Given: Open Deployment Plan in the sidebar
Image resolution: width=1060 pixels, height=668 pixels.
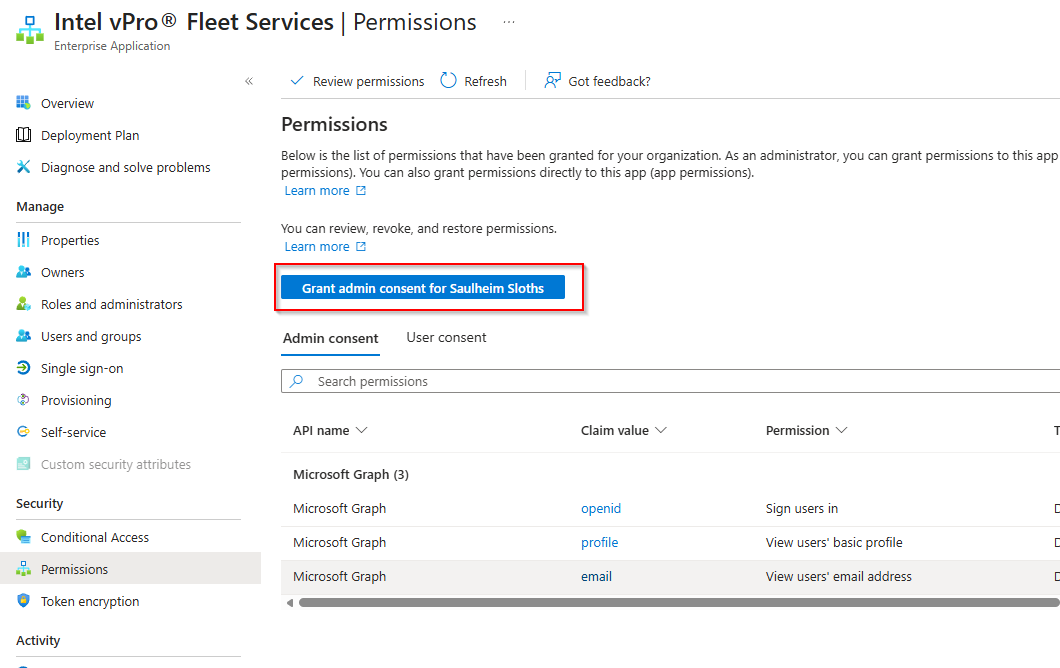Looking at the screenshot, I should click(90, 135).
